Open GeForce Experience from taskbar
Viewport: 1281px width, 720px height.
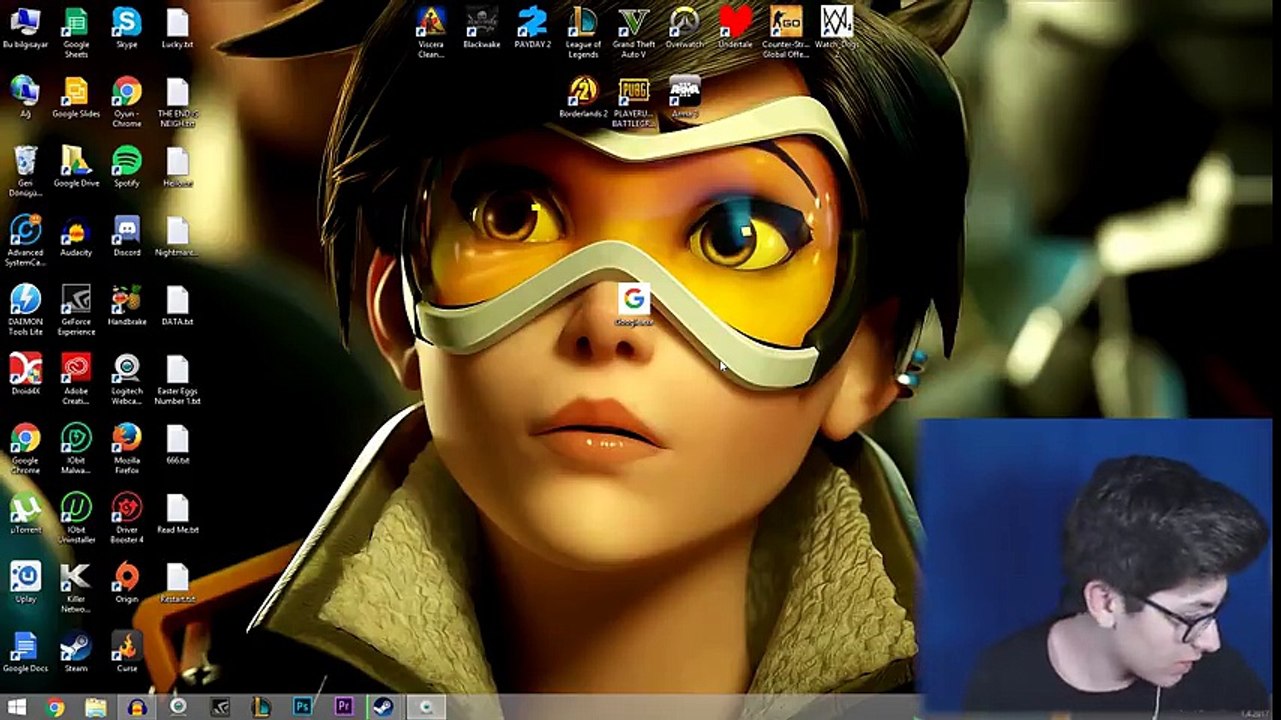pyautogui.click(x=219, y=707)
